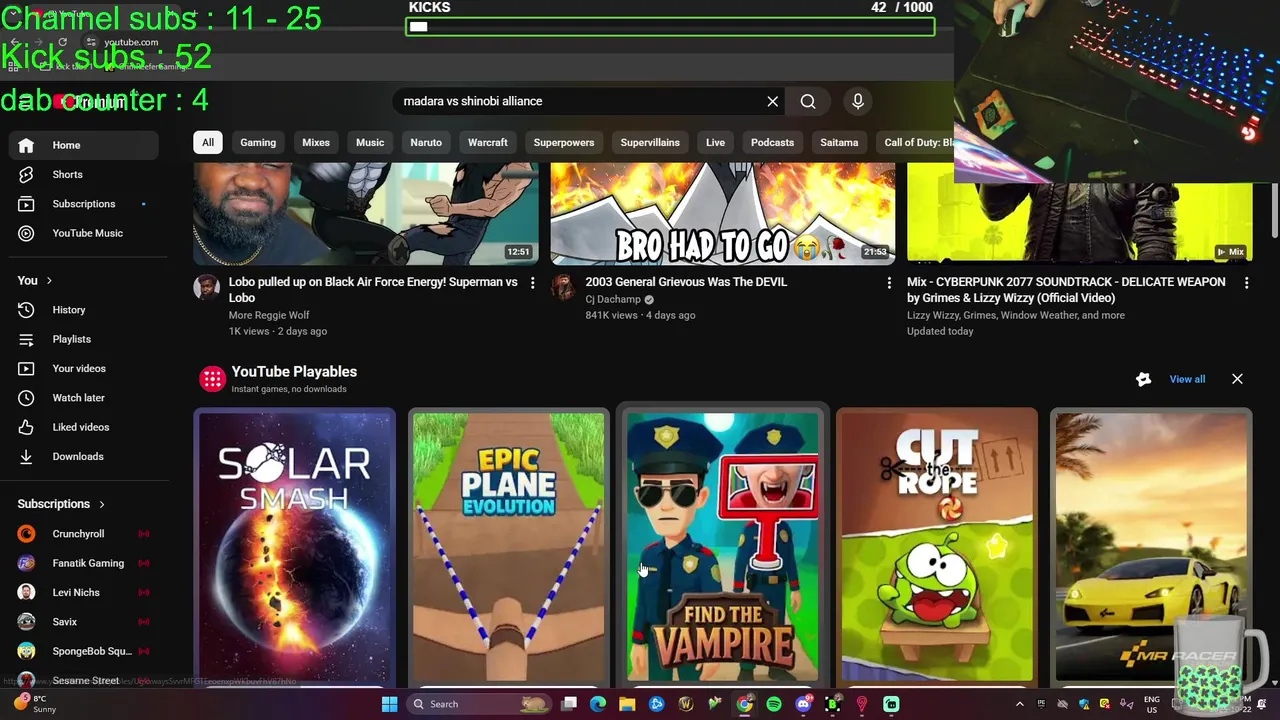1280x720 pixels.
Task: Open the YouTube Playables grid logo
Action: point(212,379)
